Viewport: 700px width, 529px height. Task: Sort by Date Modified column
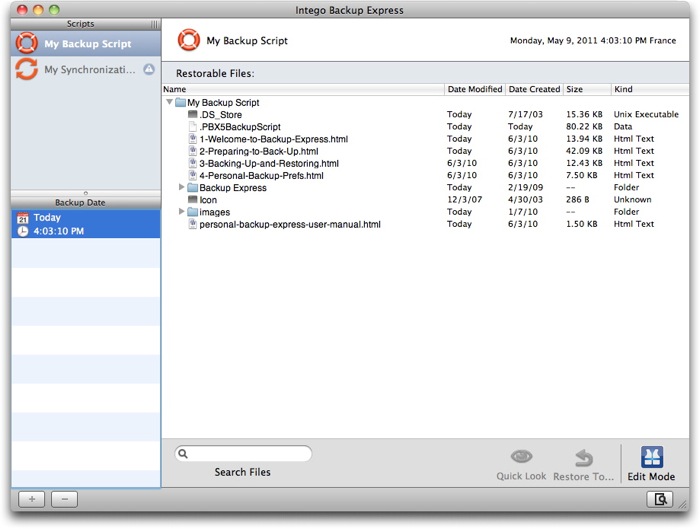click(475, 89)
